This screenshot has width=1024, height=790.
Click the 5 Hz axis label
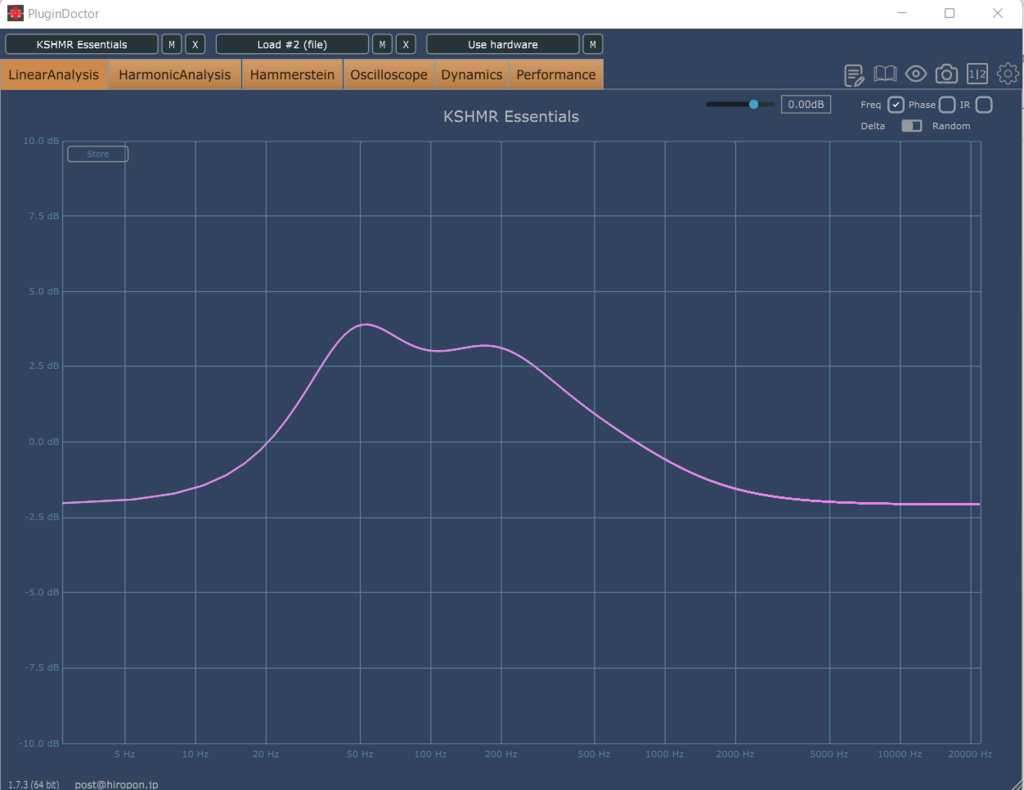click(x=125, y=754)
